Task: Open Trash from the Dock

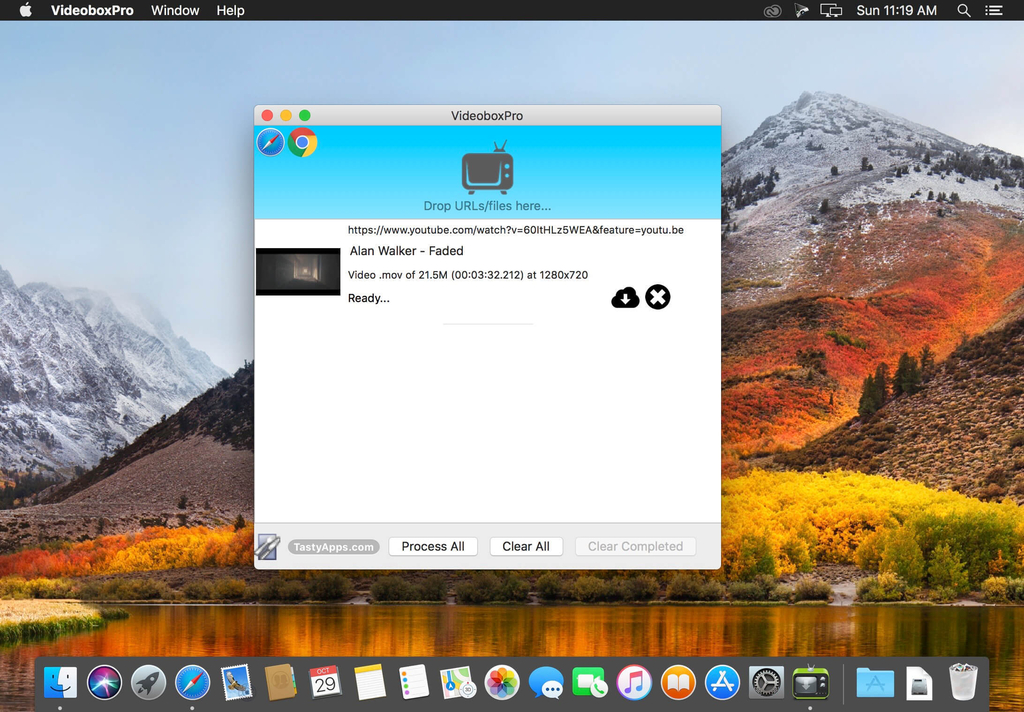Action: point(963,683)
